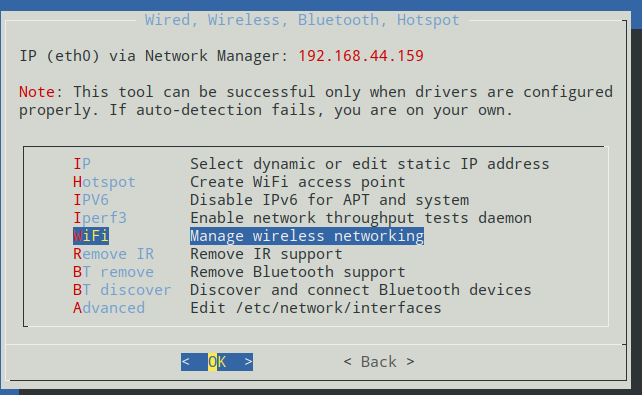Click 'Edit /etc/network/interfaces' description

coord(316,308)
